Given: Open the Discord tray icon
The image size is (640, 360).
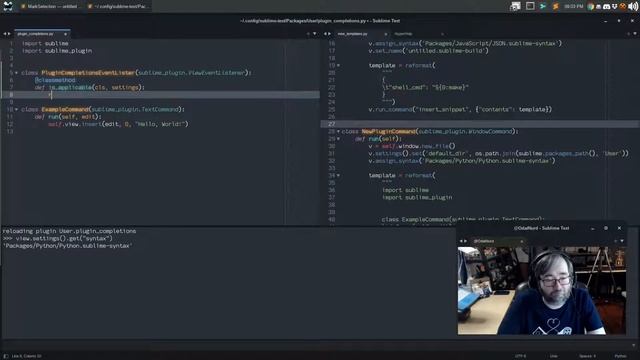Looking at the screenshot, I should coord(607,7).
